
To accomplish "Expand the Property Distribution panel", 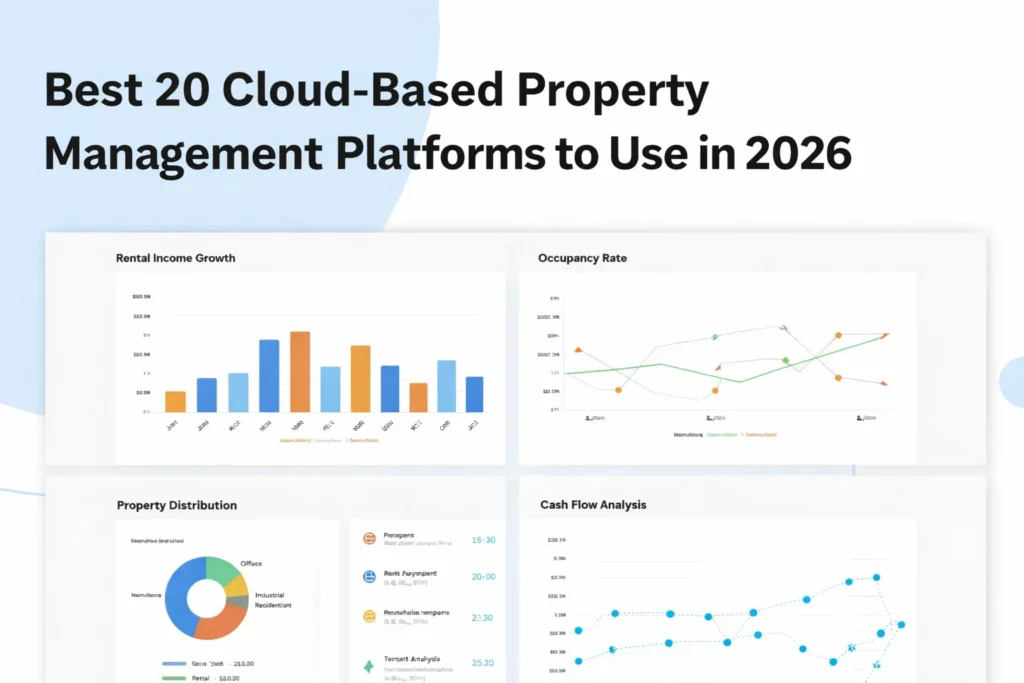I will [x=177, y=505].
